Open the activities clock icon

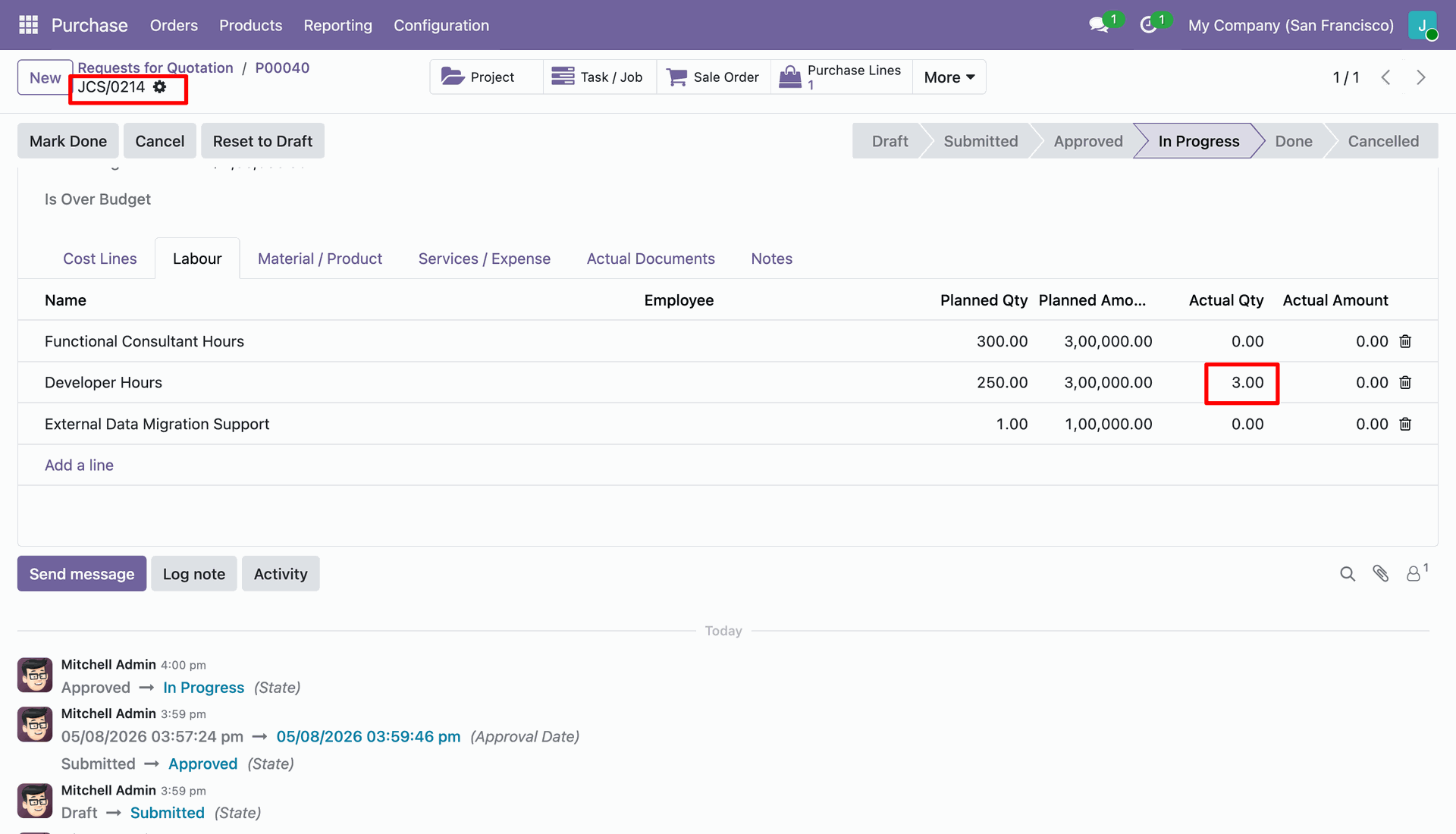coord(1148,25)
